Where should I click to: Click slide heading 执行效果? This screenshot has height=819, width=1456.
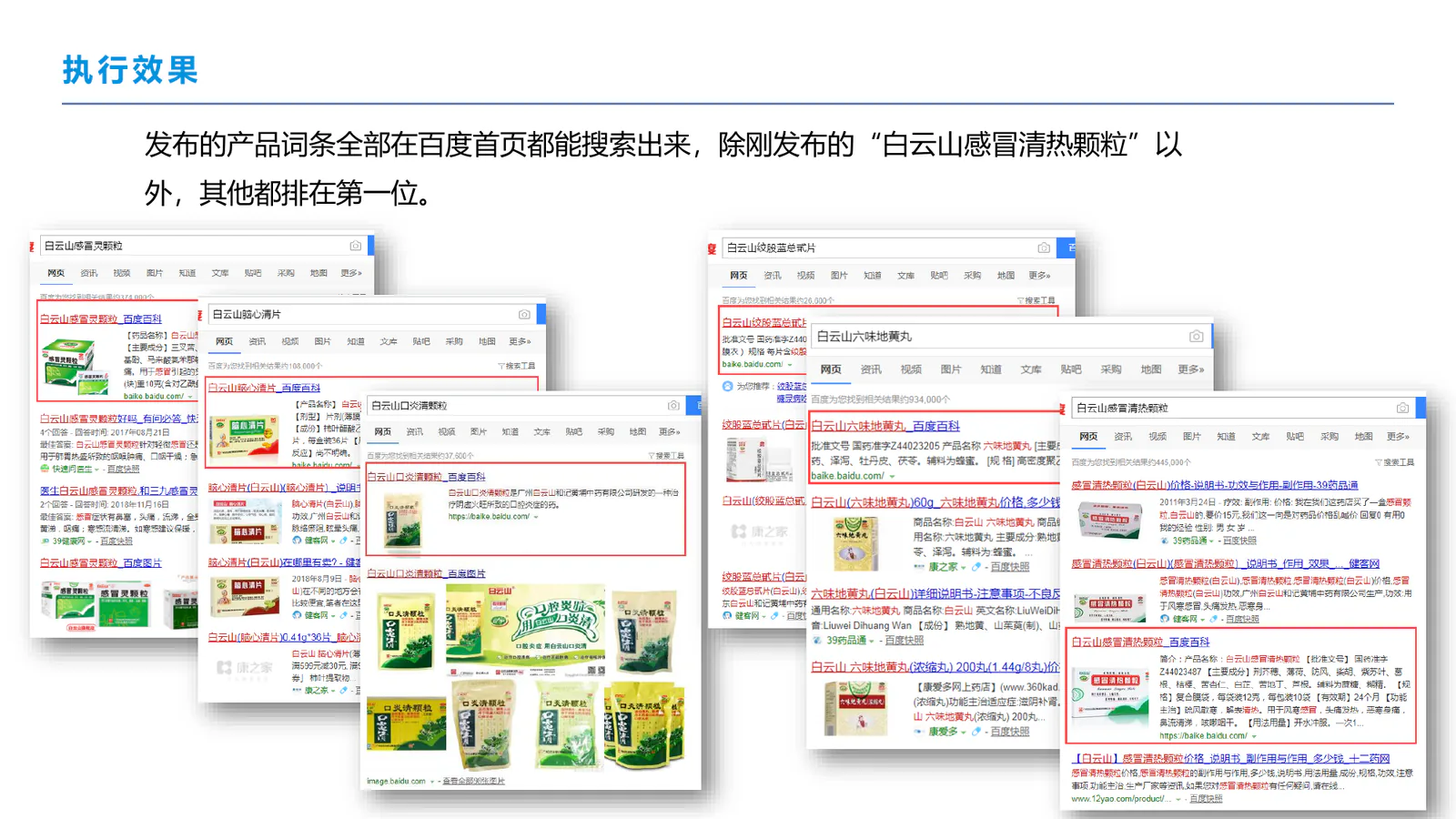coord(130,70)
